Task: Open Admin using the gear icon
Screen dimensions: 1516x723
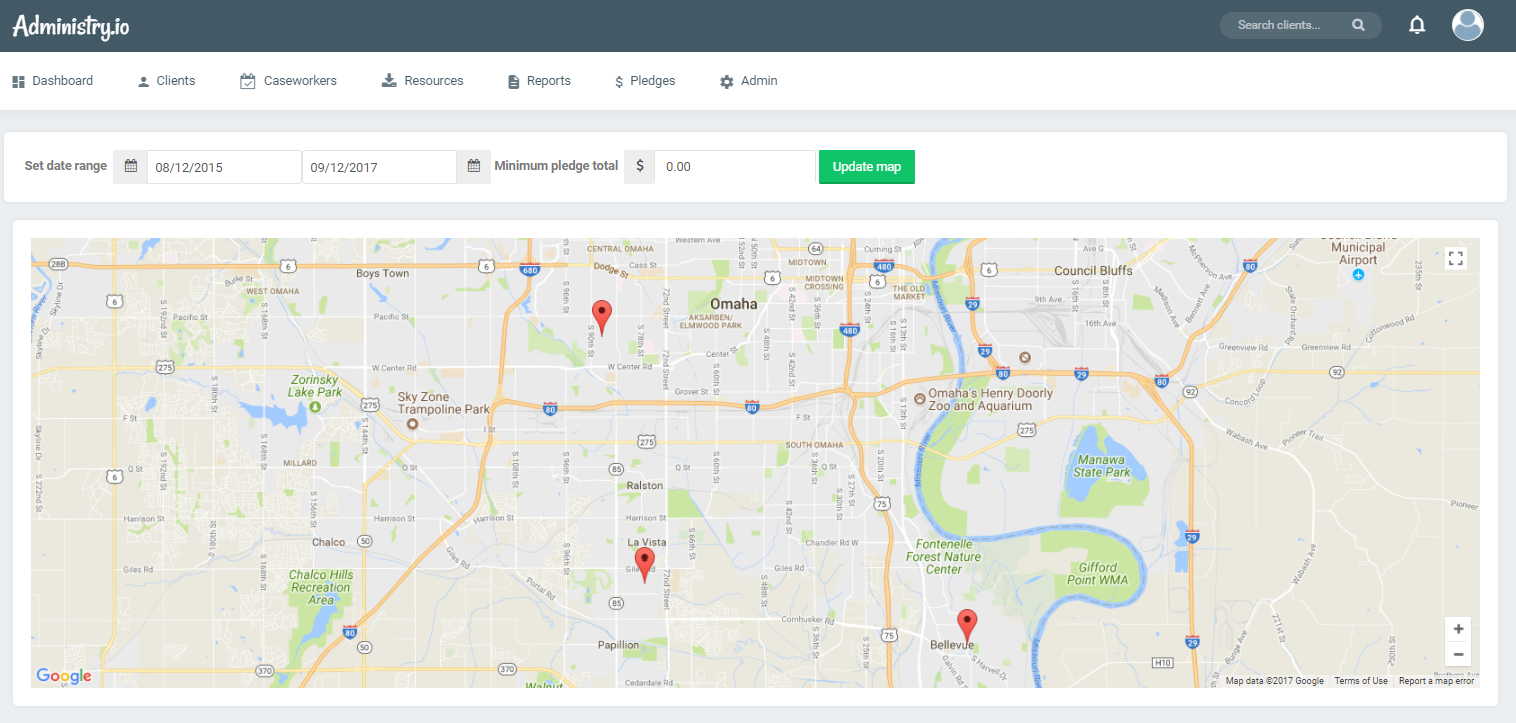Action: 725,80
